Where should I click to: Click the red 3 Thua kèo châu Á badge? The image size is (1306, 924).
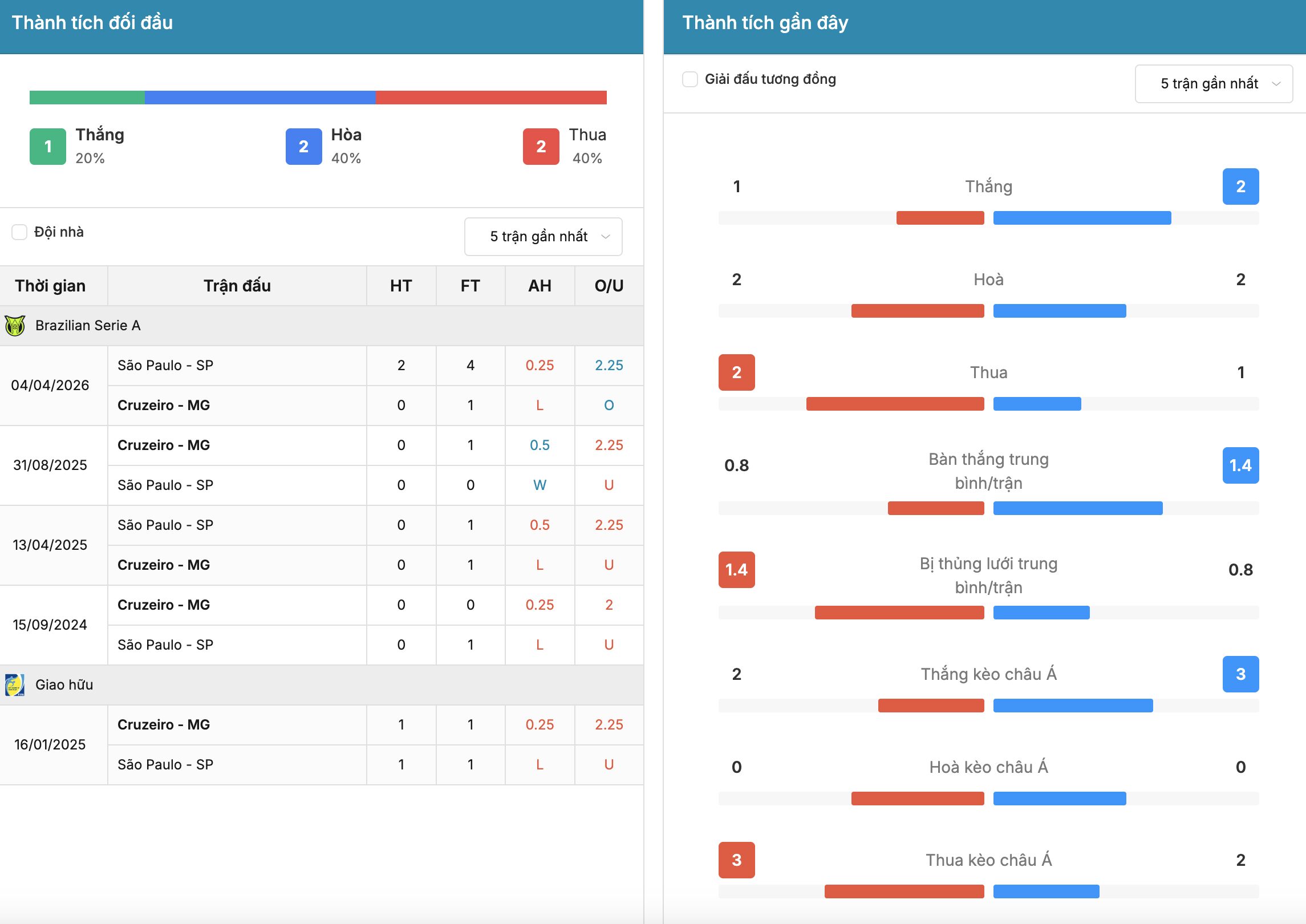[x=737, y=860]
